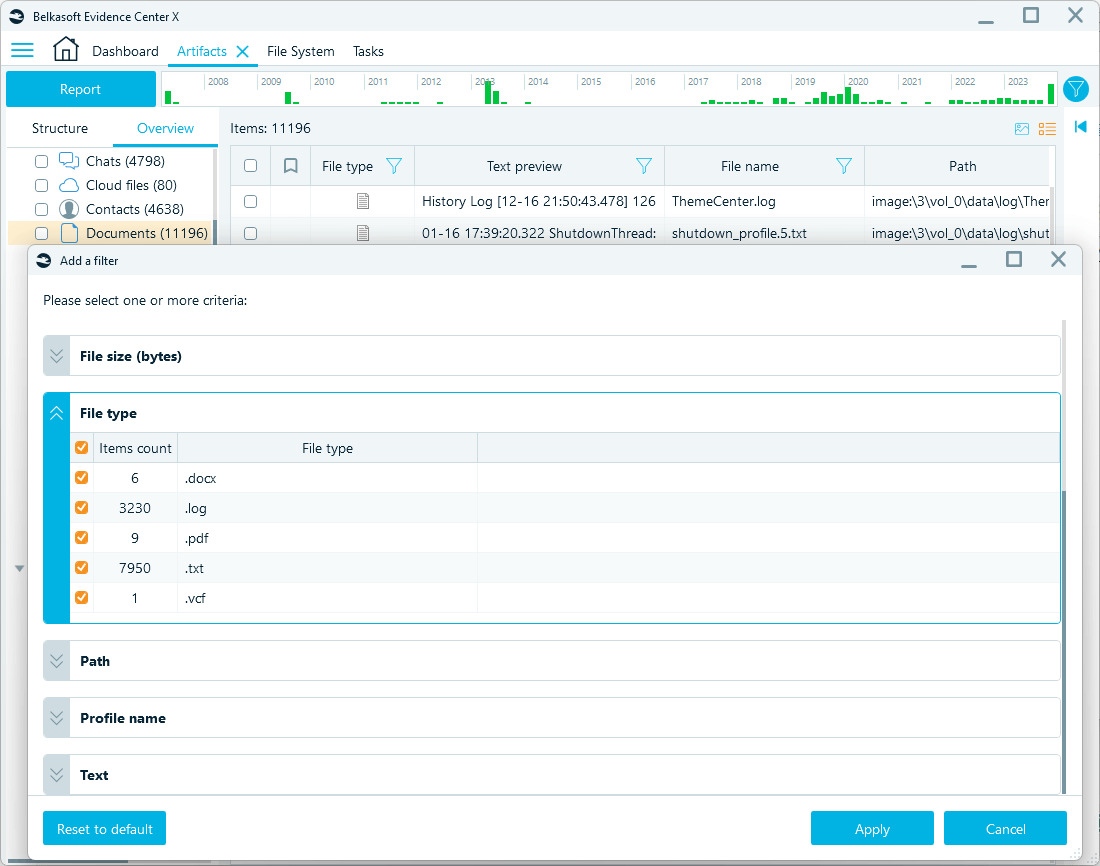
Task: Click the Cloud files category icon
Action: pos(69,185)
